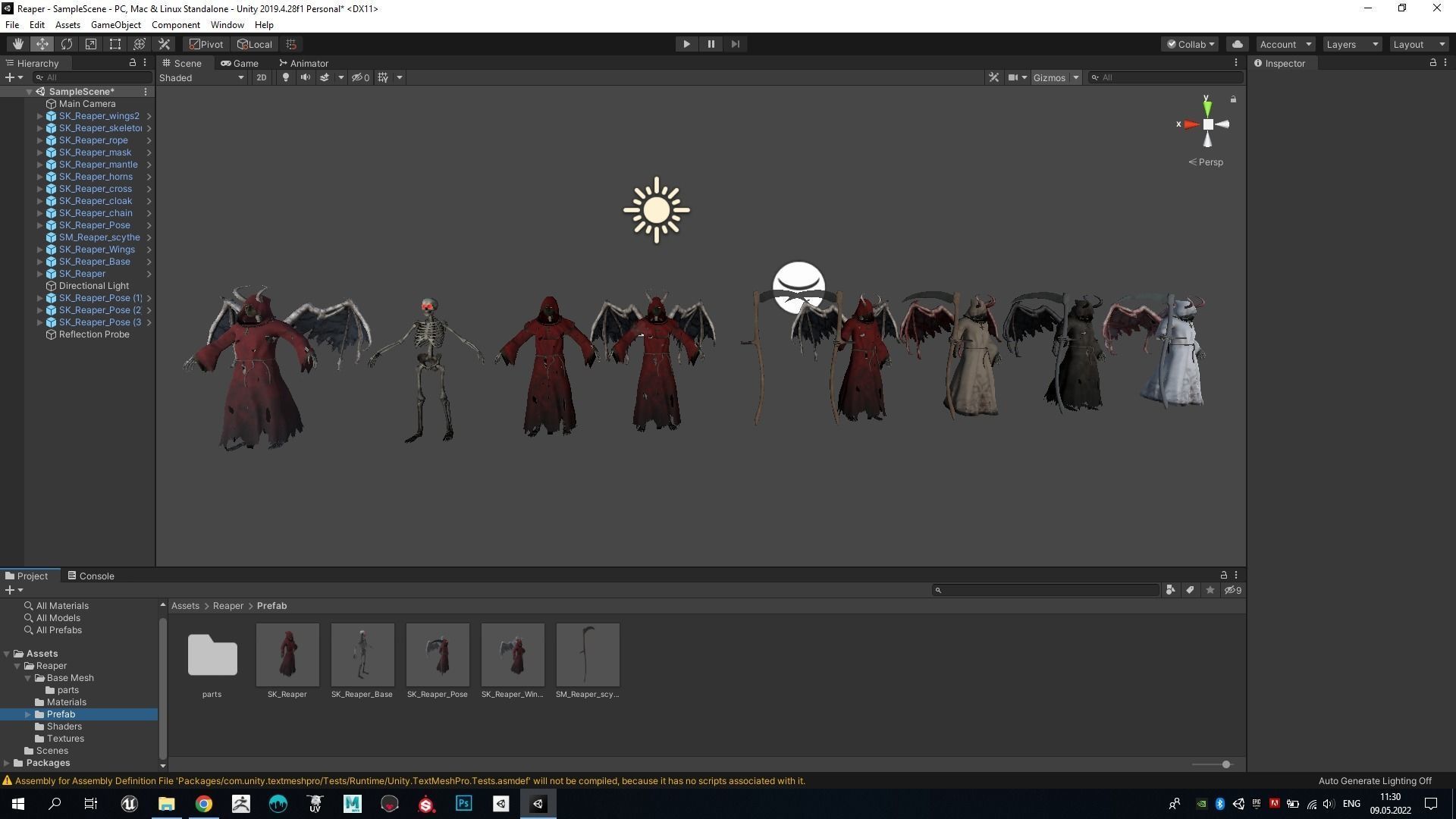The height and width of the screenshot is (819, 1456).
Task: Click the reflection probe gizmo in scene
Action: pos(799,287)
